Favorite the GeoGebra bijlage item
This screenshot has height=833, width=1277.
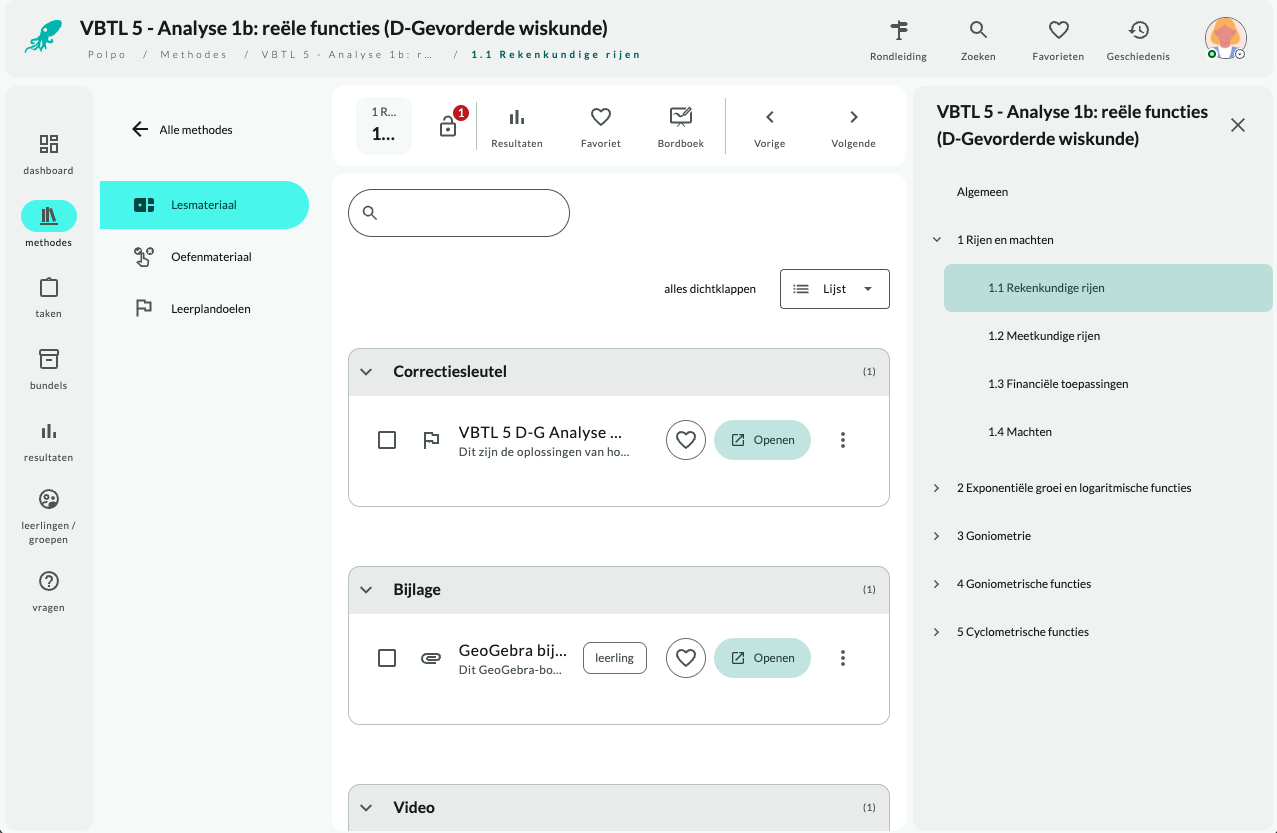686,658
